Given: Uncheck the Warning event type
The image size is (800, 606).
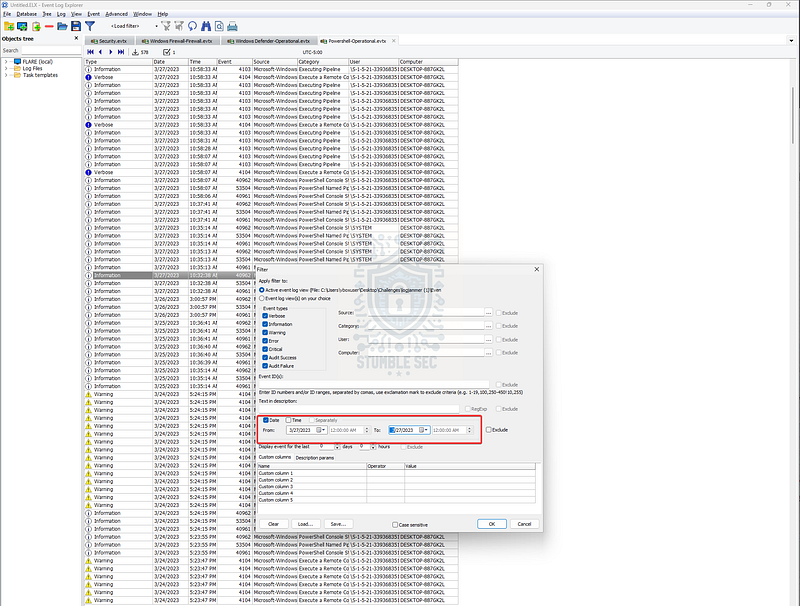Looking at the screenshot, I should (x=265, y=333).
